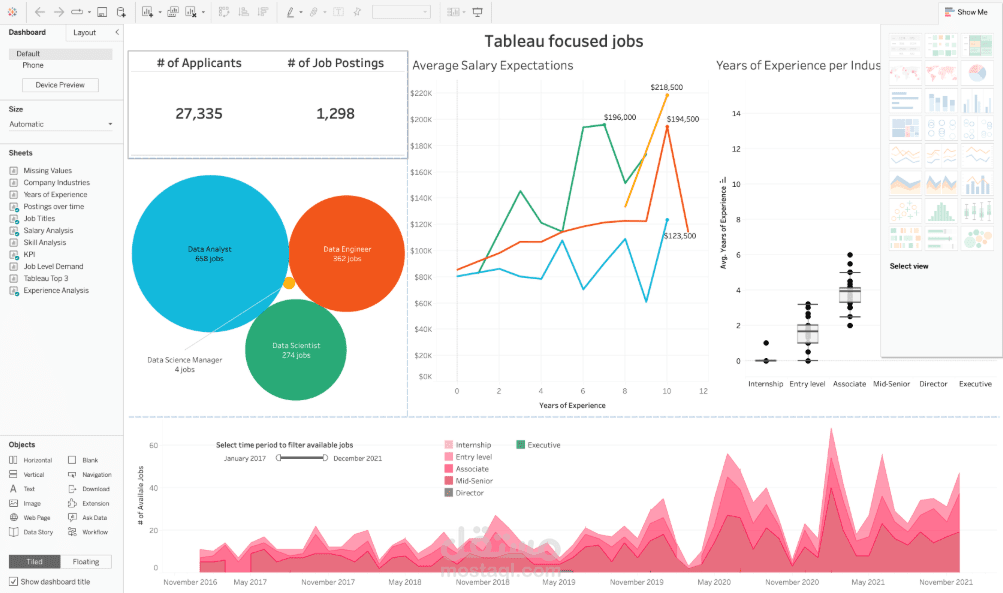This screenshot has width=1003, height=593.
Task: Choose box-and-whisker plot in Show Me
Action: coord(977,210)
